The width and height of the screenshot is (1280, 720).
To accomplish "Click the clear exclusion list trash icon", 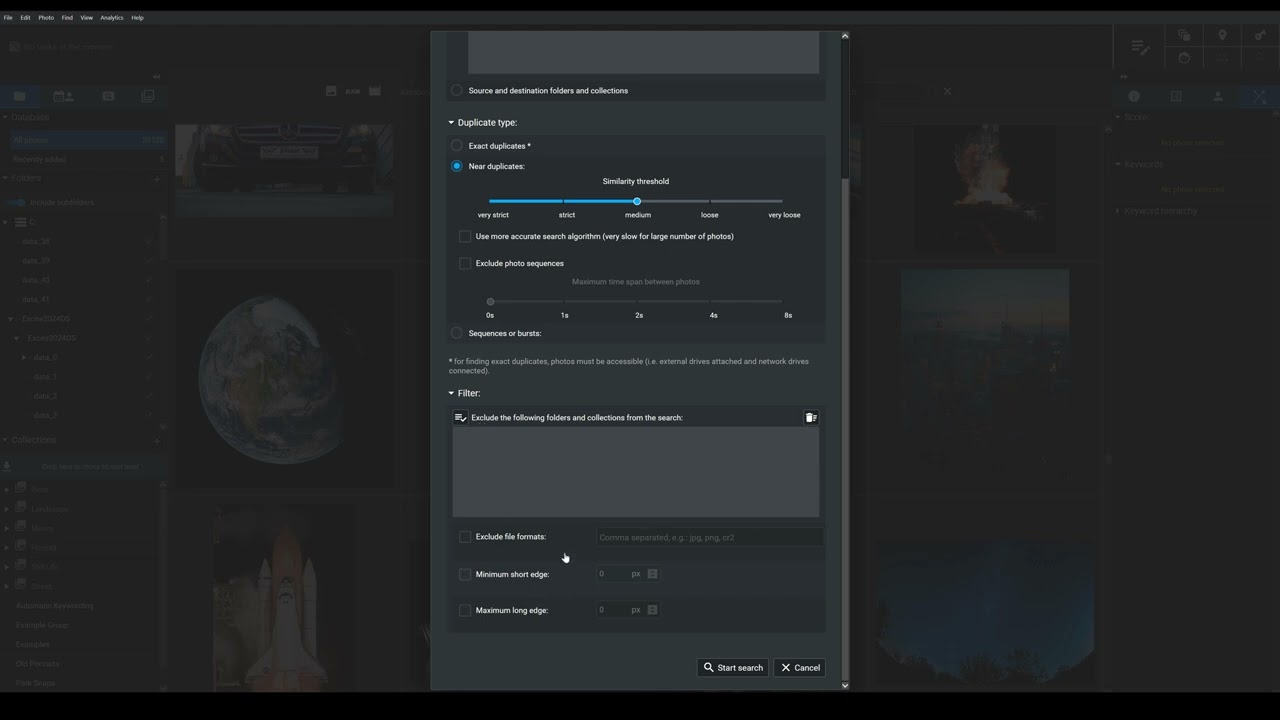I will (x=811, y=417).
